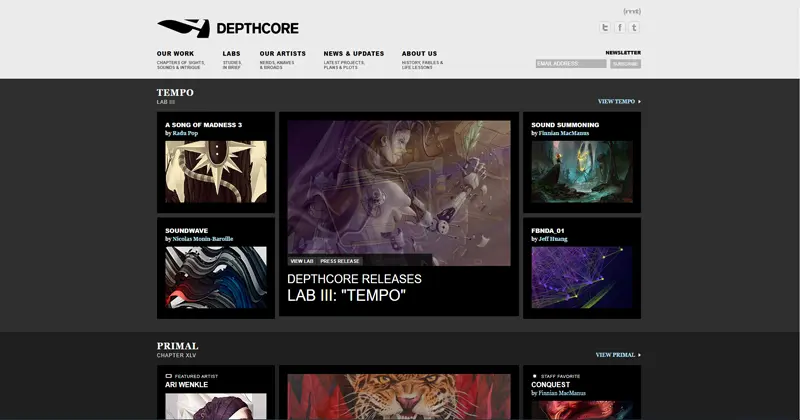The image size is (800, 420).
Task: Follow the View Primal link
Action: [x=618, y=355]
